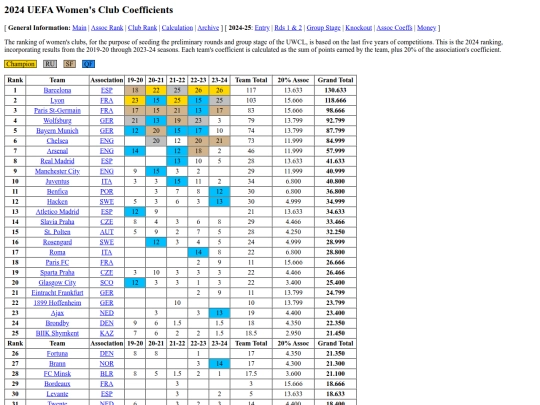This screenshot has height=405, width=540.
Task: Open the Lyon team link
Action: click(x=57, y=101)
